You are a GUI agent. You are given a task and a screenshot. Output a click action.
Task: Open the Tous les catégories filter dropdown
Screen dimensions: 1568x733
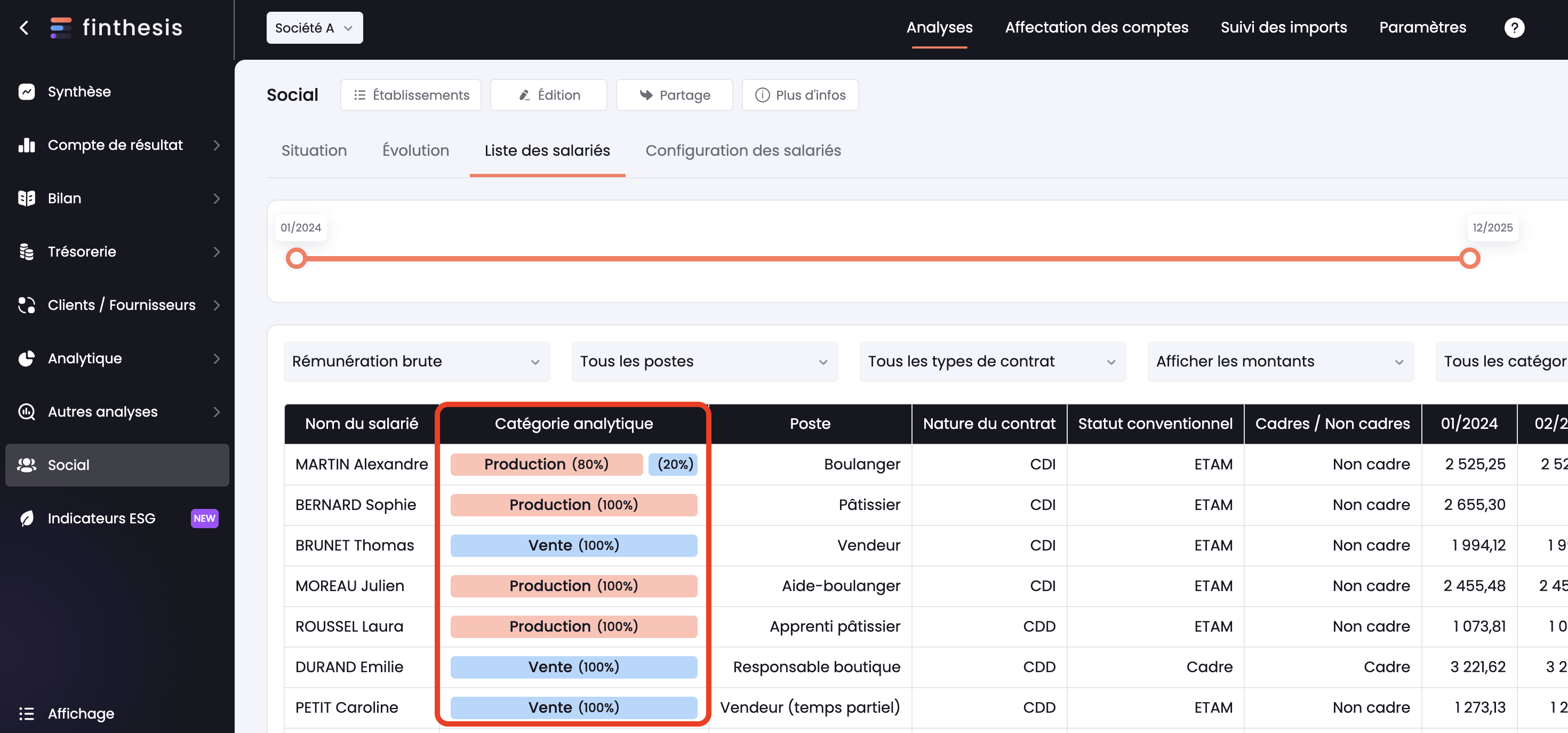click(1502, 362)
